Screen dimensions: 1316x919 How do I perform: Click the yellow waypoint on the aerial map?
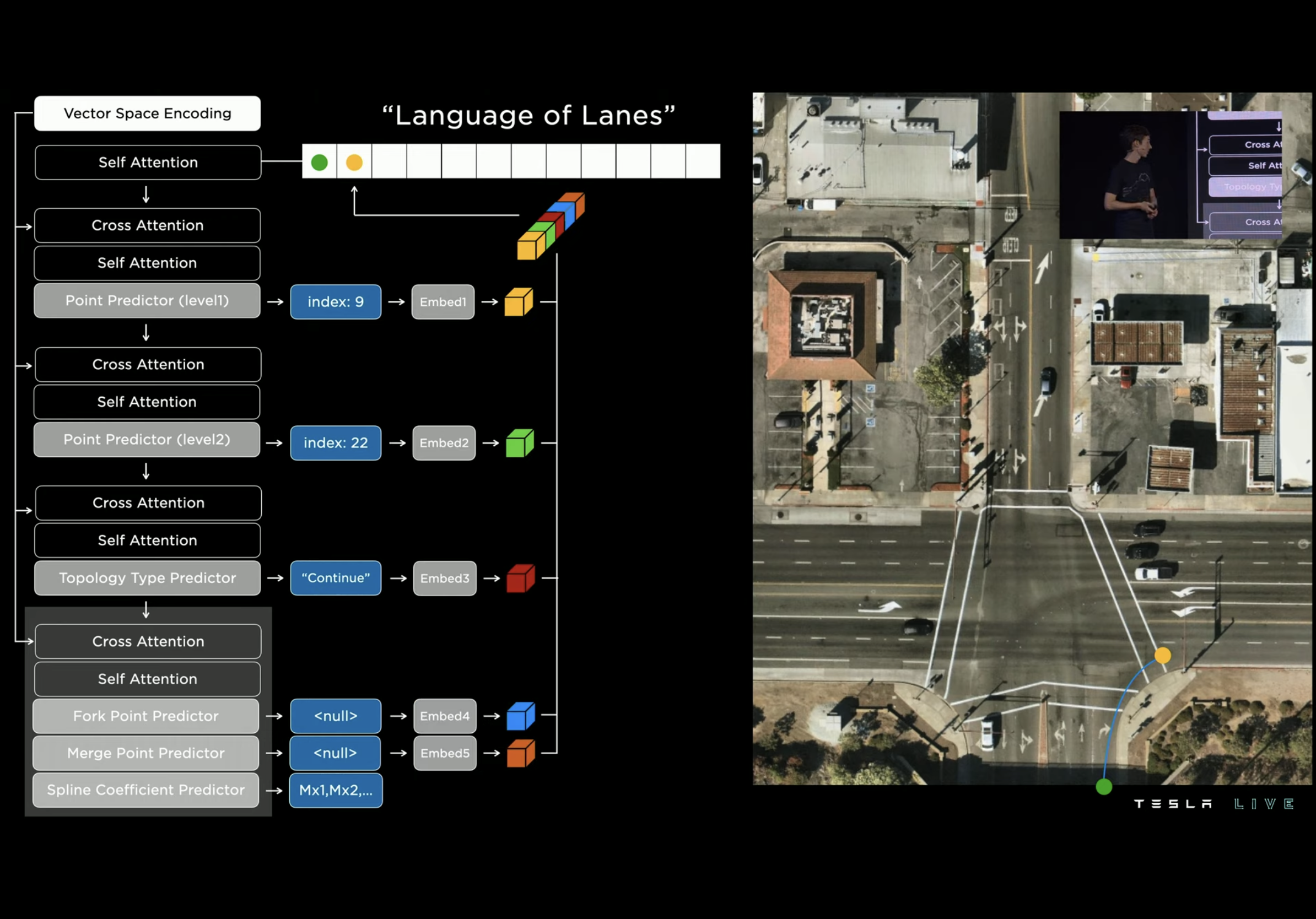1162,656
